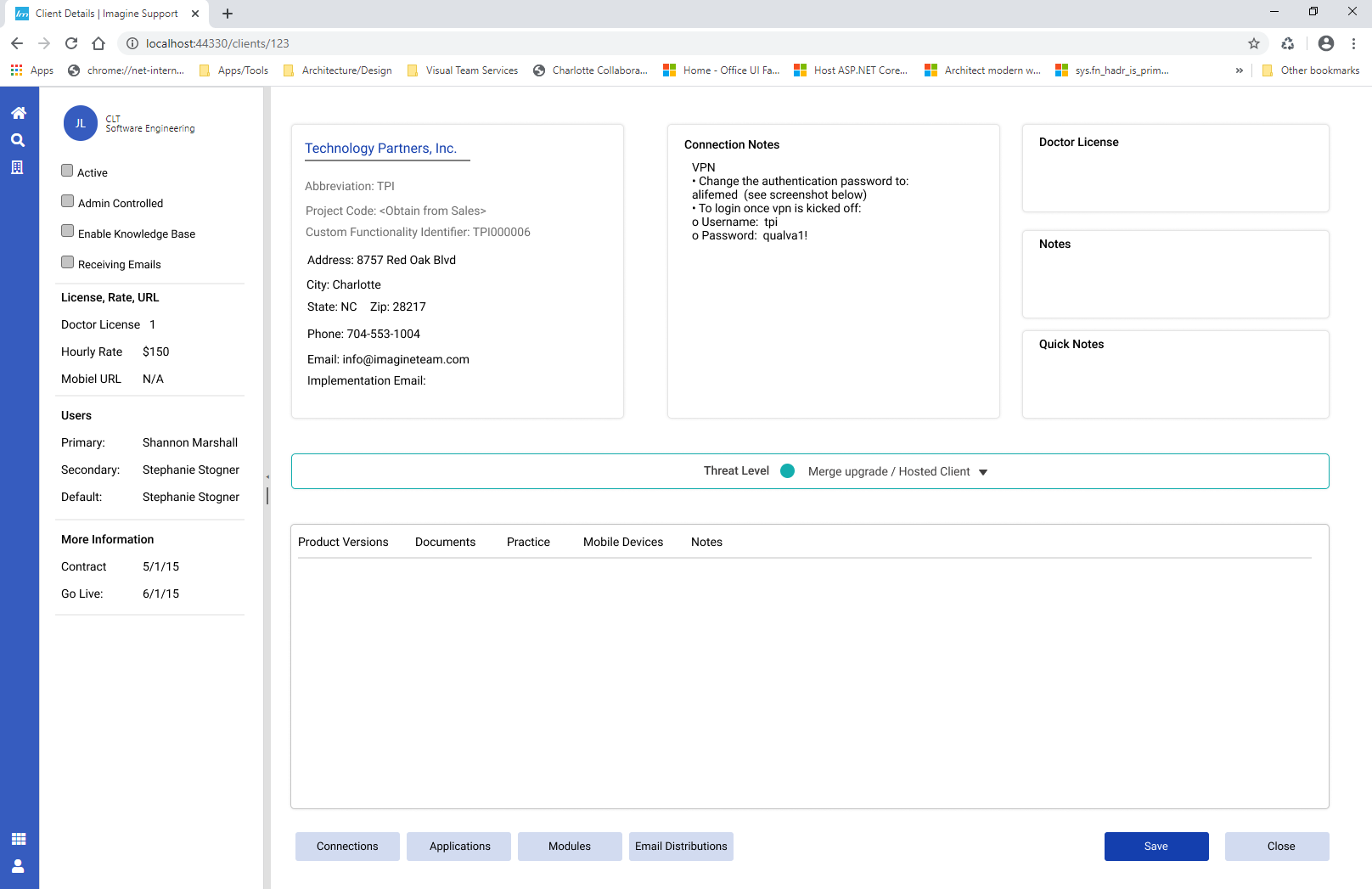Open the Chrome profile account icon
1372x889 pixels.
tap(1326, 43)
